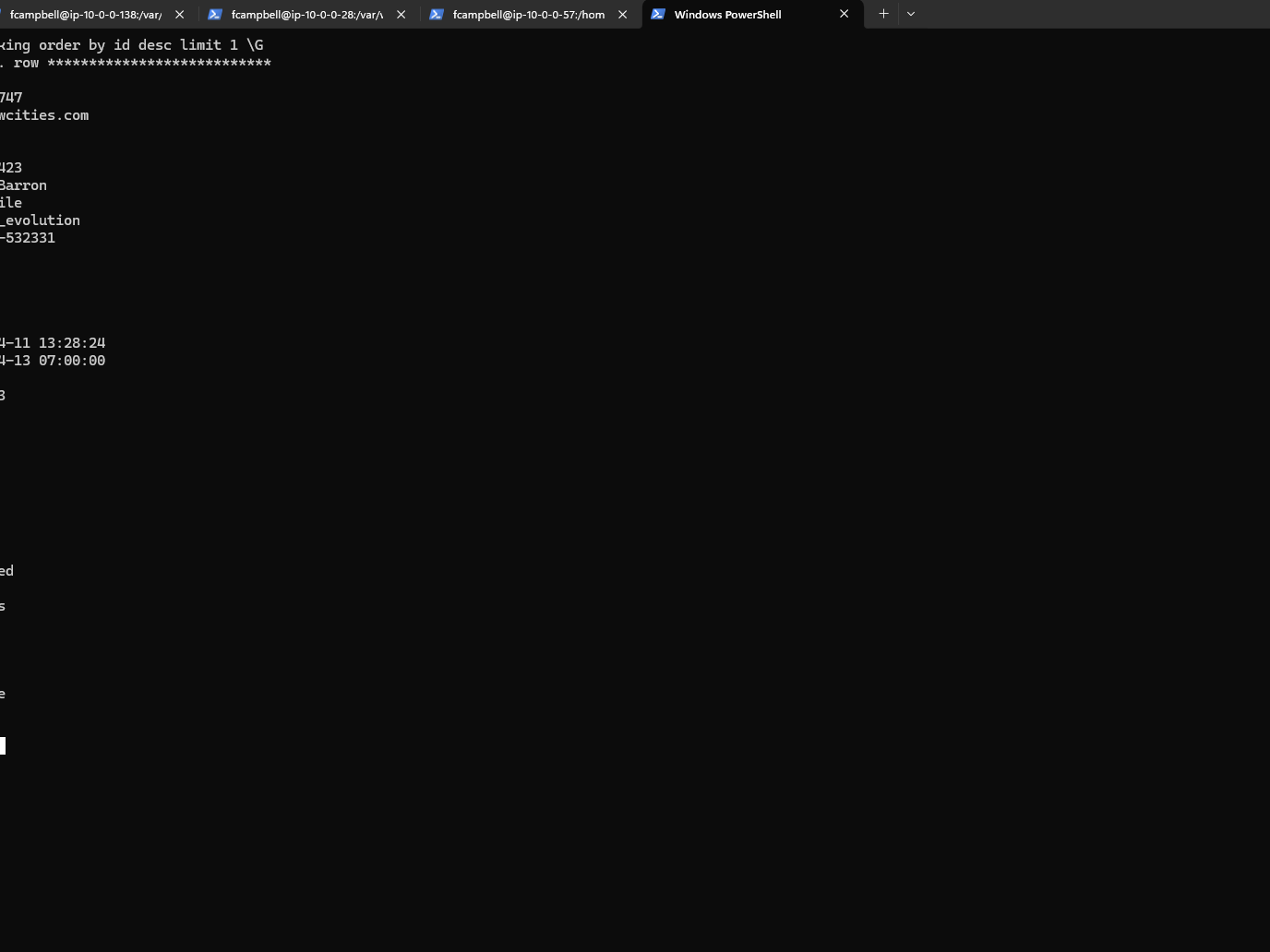Click the timestamp ending 13:28:24
The width and height of the screenshot is (1270, 952).
[x=53, y=343]
